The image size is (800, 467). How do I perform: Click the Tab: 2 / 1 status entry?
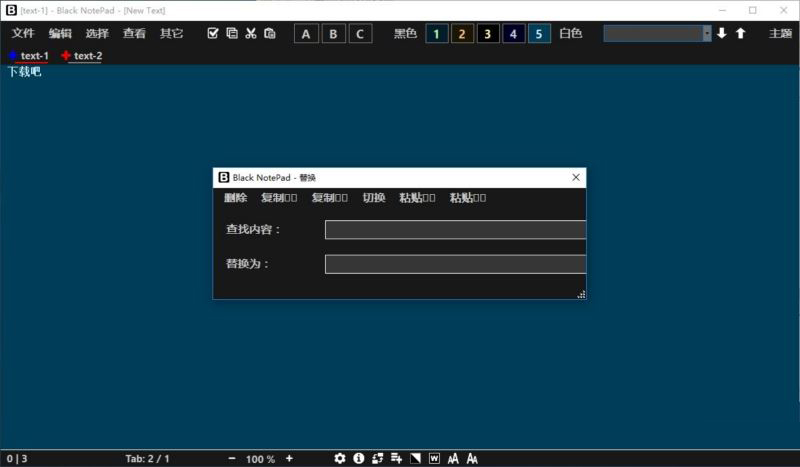[x=147, y=459]
